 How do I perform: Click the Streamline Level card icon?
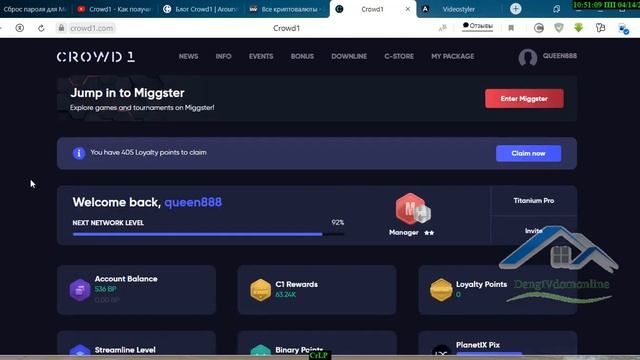pos(80,350)
